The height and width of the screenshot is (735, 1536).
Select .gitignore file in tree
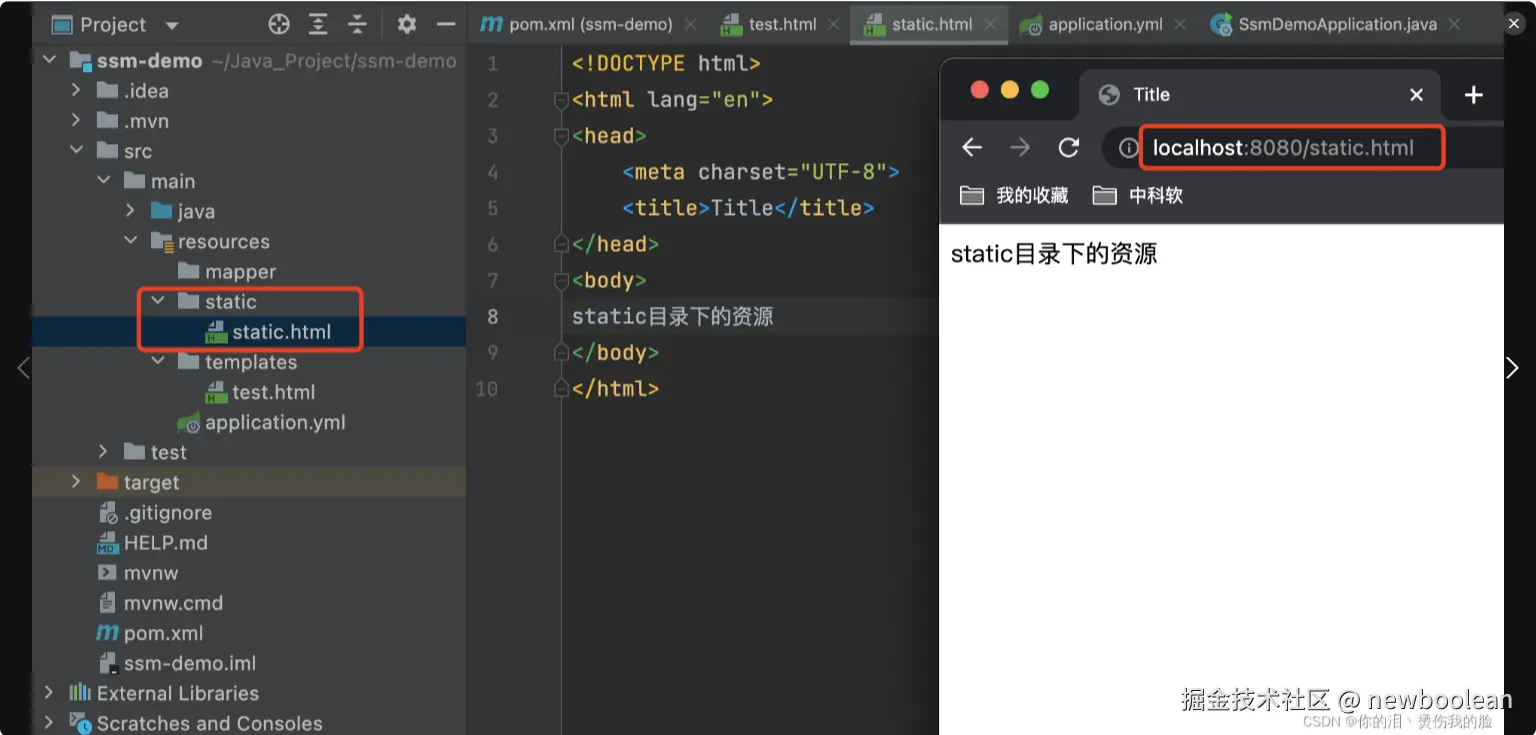154,513
